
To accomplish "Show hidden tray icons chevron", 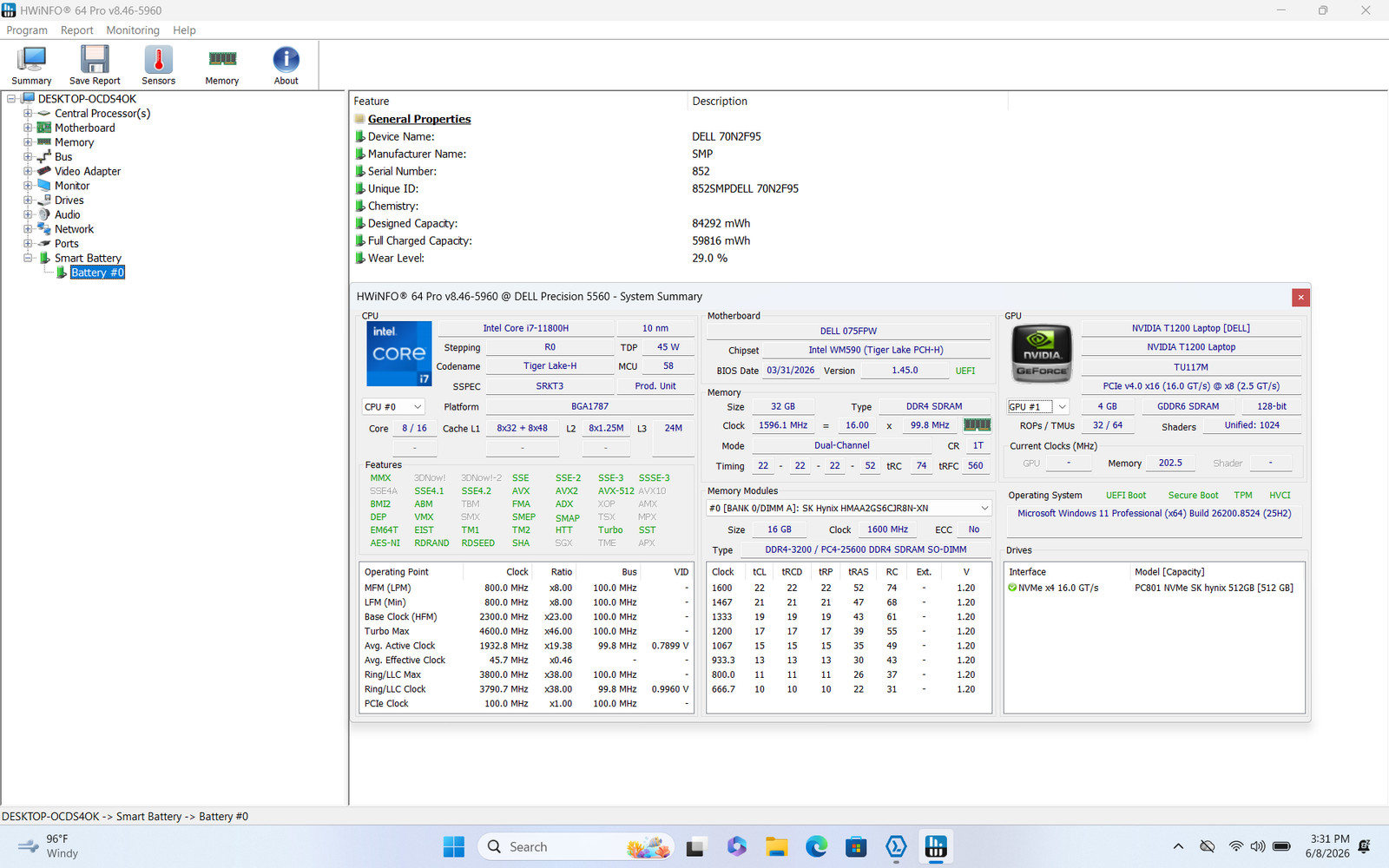I will tap(1178, 846).
